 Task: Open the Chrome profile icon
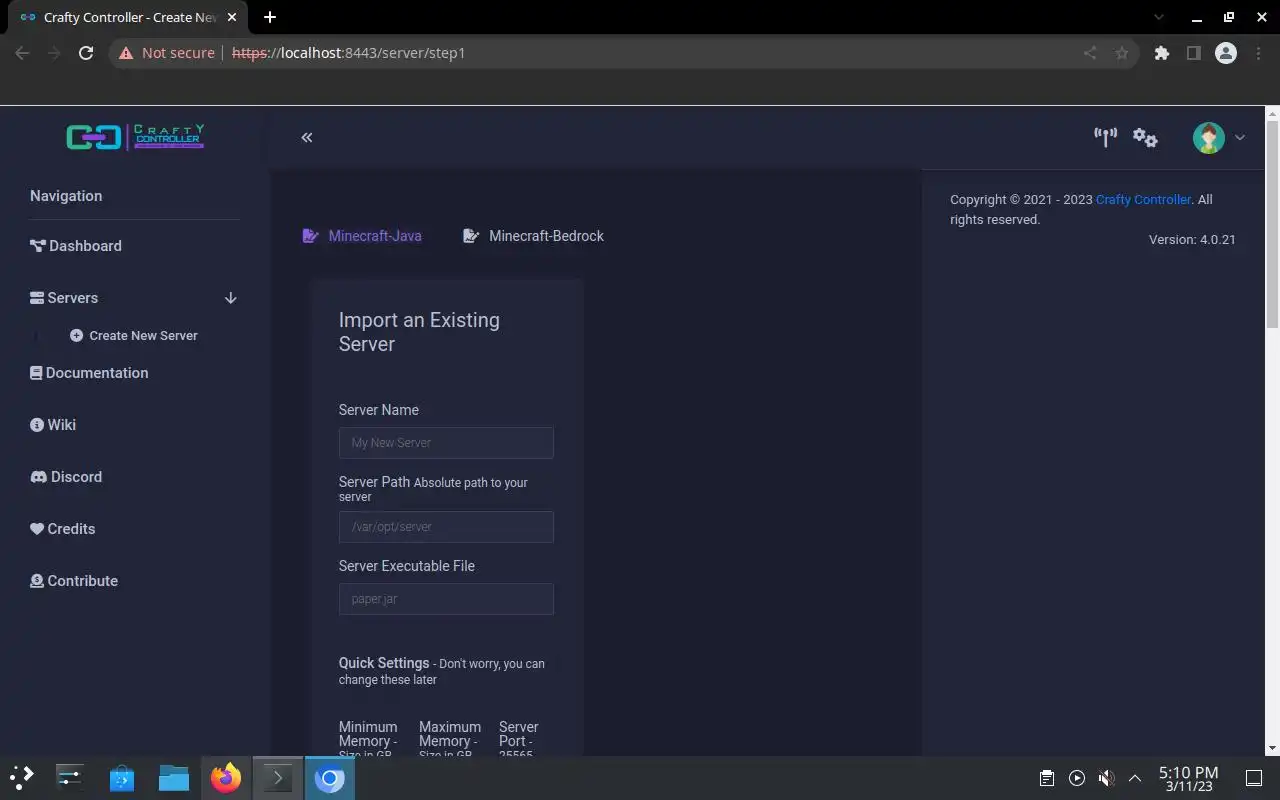1226,53
